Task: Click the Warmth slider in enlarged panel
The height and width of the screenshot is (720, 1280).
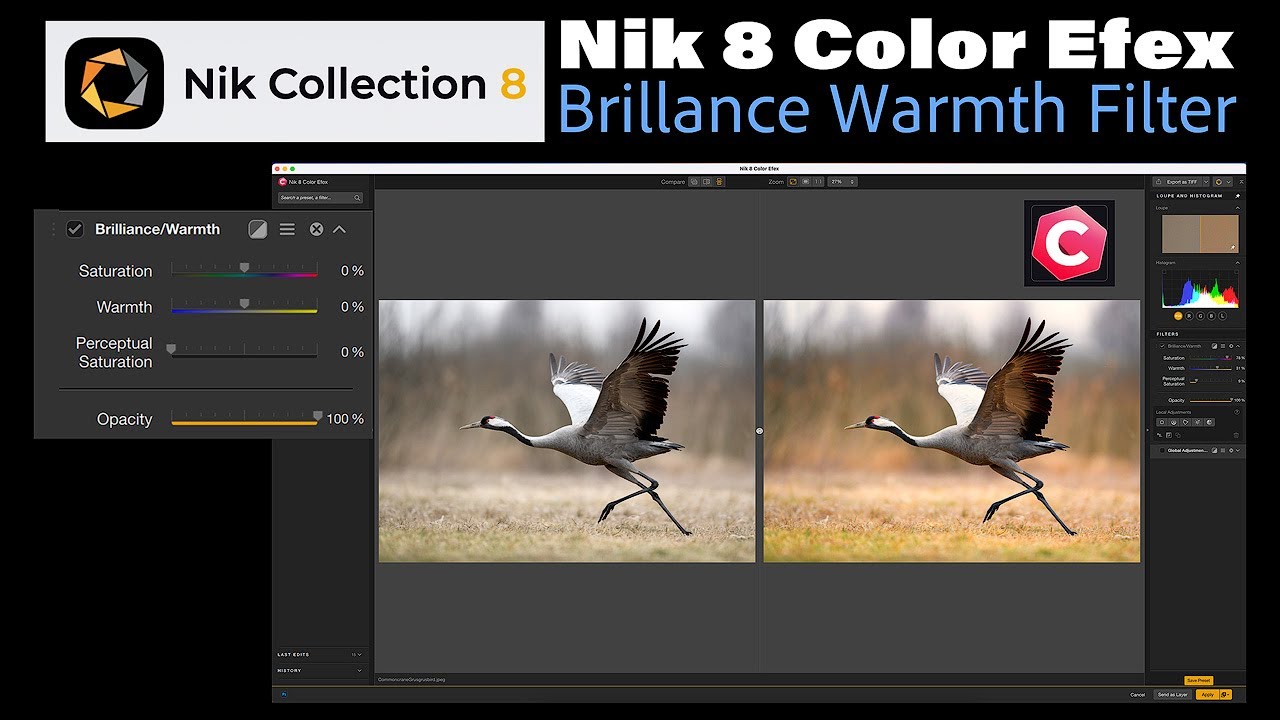Action: coord(244,307)
